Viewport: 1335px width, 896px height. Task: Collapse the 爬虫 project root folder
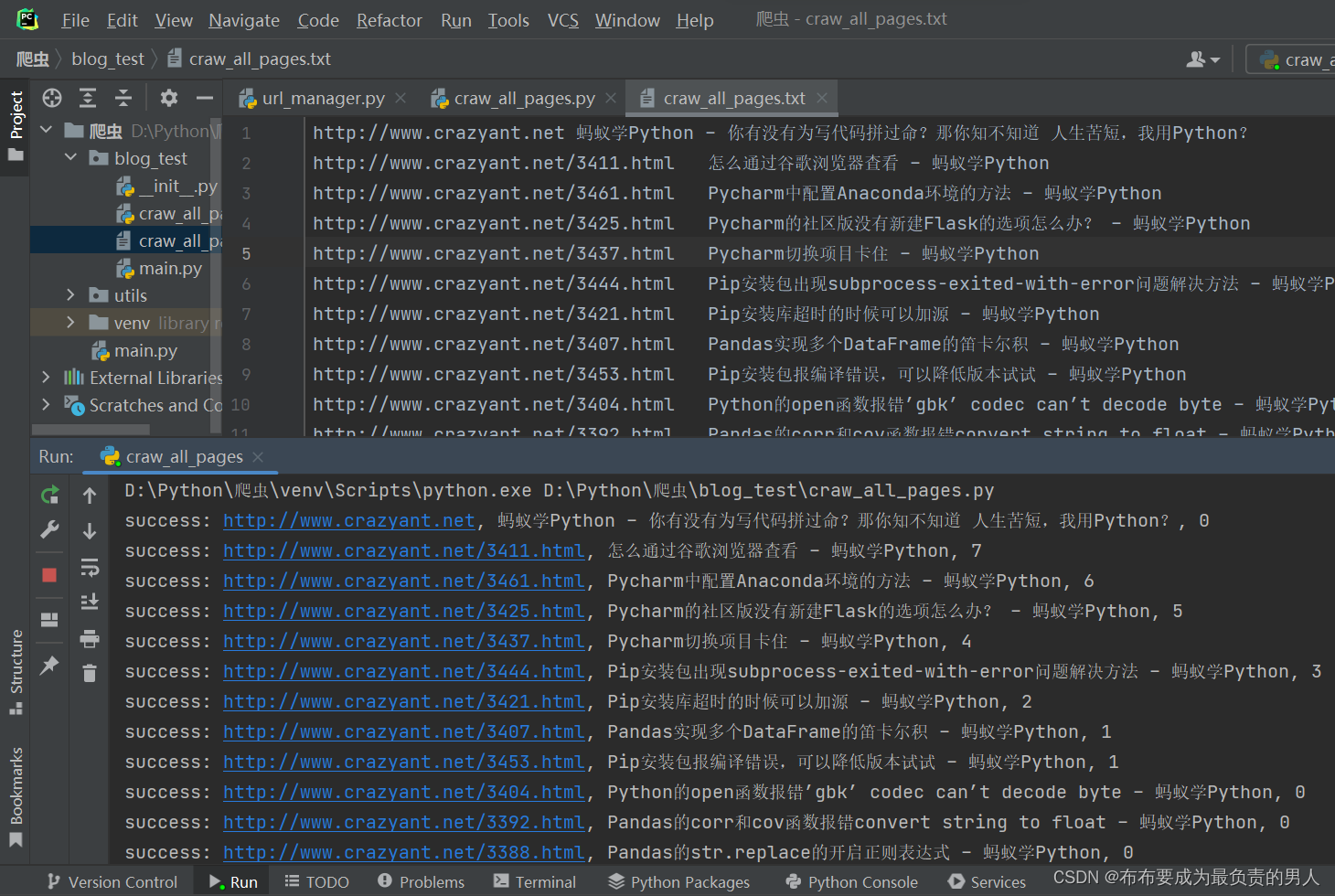coord(47,131)
